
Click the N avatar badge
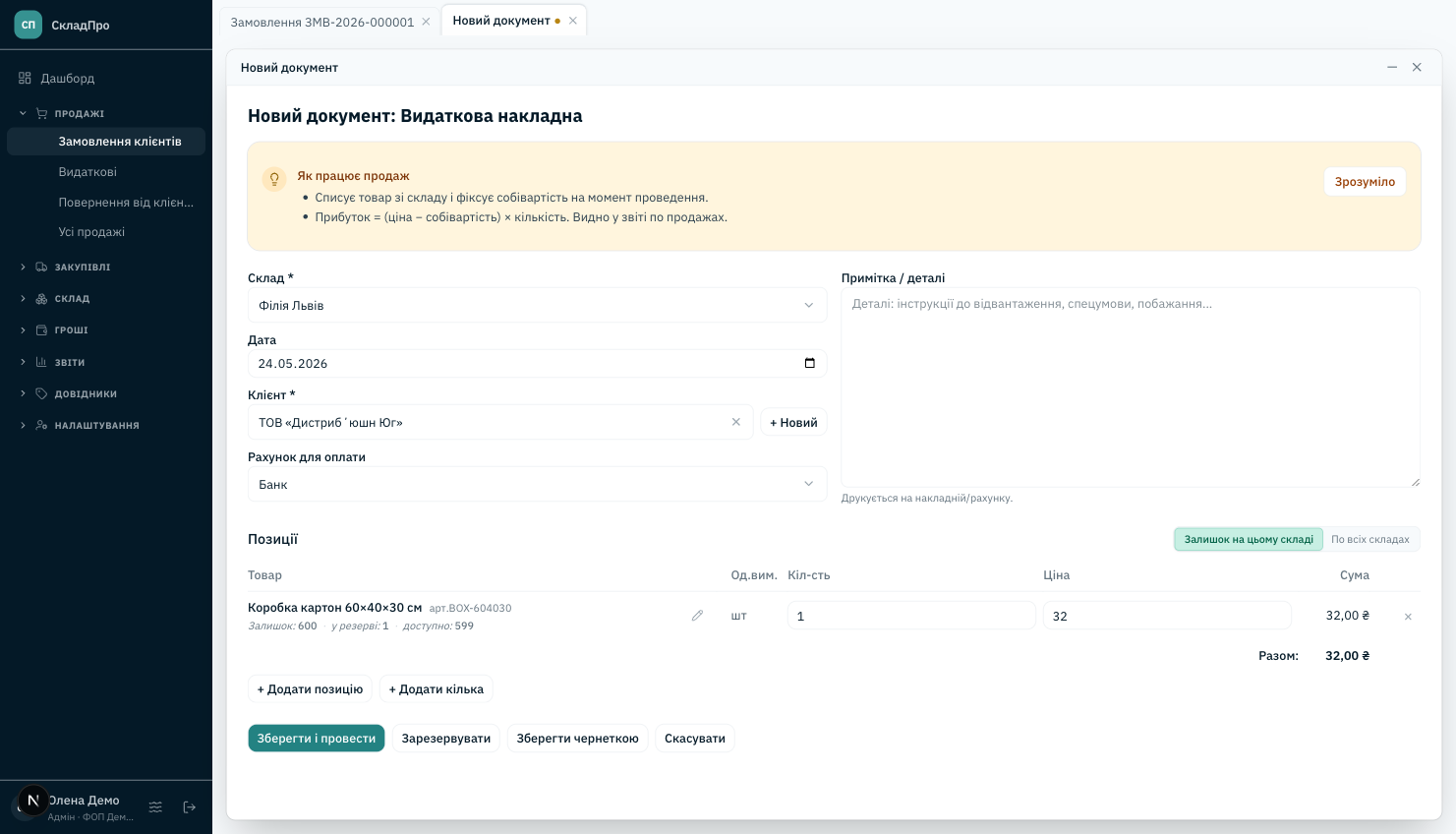(x=33, y=801)
